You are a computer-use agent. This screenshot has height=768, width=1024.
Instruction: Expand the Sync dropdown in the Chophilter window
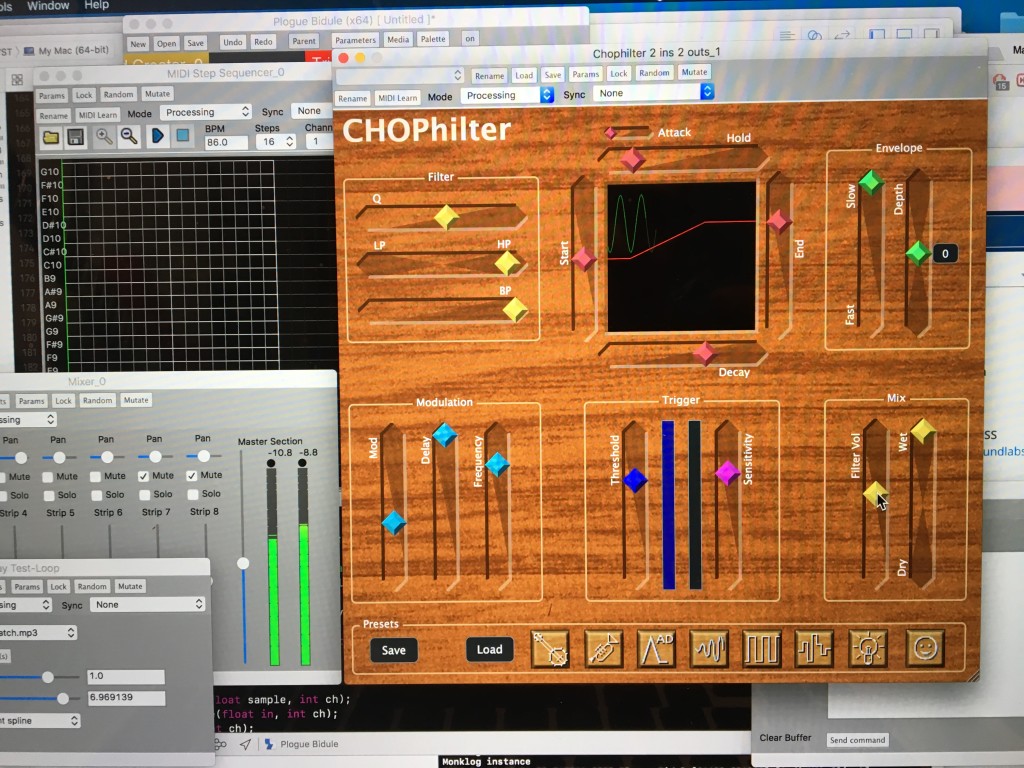[x=653, y=93]
